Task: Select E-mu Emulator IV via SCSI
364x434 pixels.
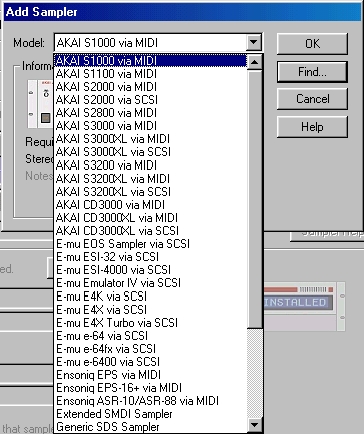Action: click(x=151, y=283)
